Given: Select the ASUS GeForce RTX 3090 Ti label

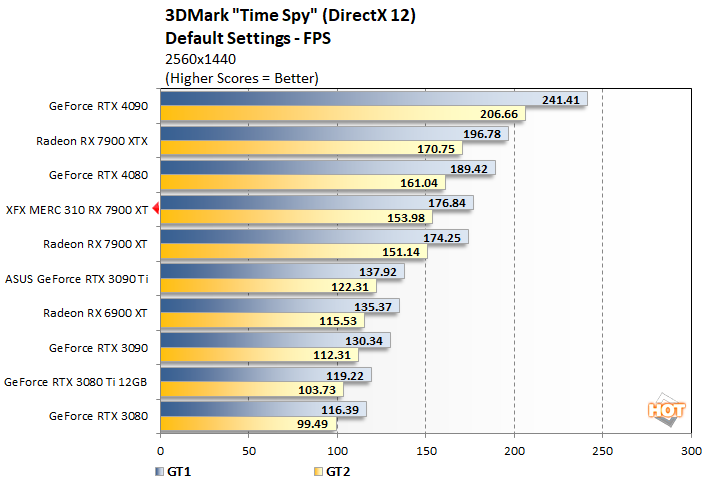Looking at the screenshot, I should click(77, 279).
